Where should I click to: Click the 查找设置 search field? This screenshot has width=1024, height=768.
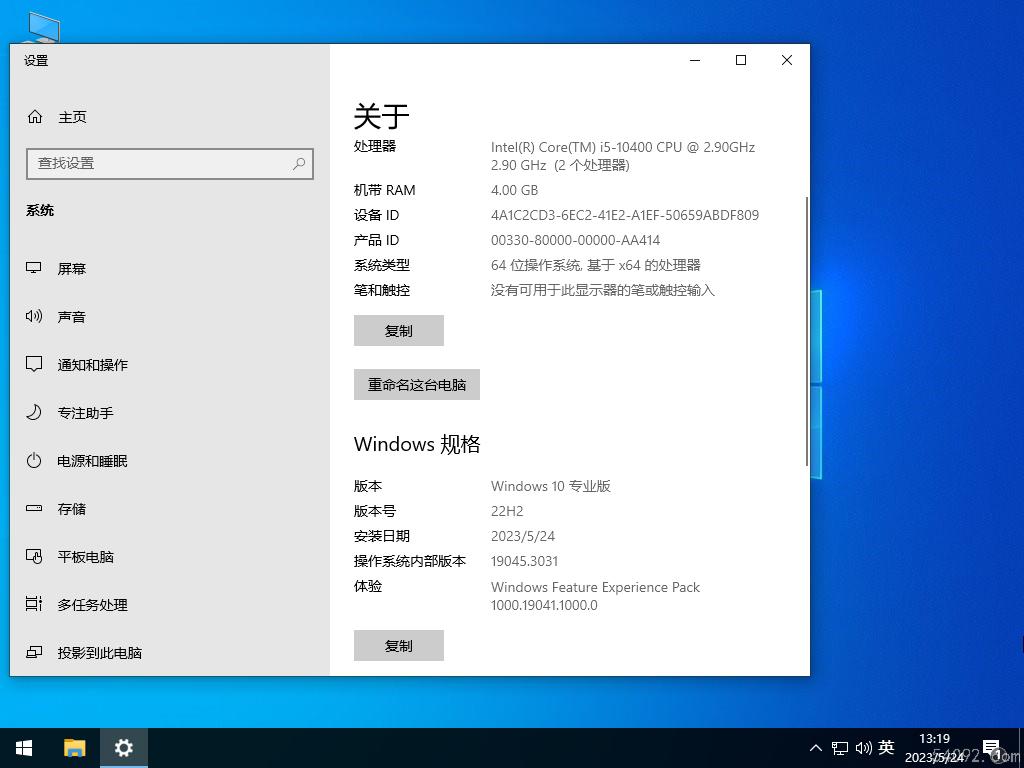pyautogui.click(x=170, y=163)
